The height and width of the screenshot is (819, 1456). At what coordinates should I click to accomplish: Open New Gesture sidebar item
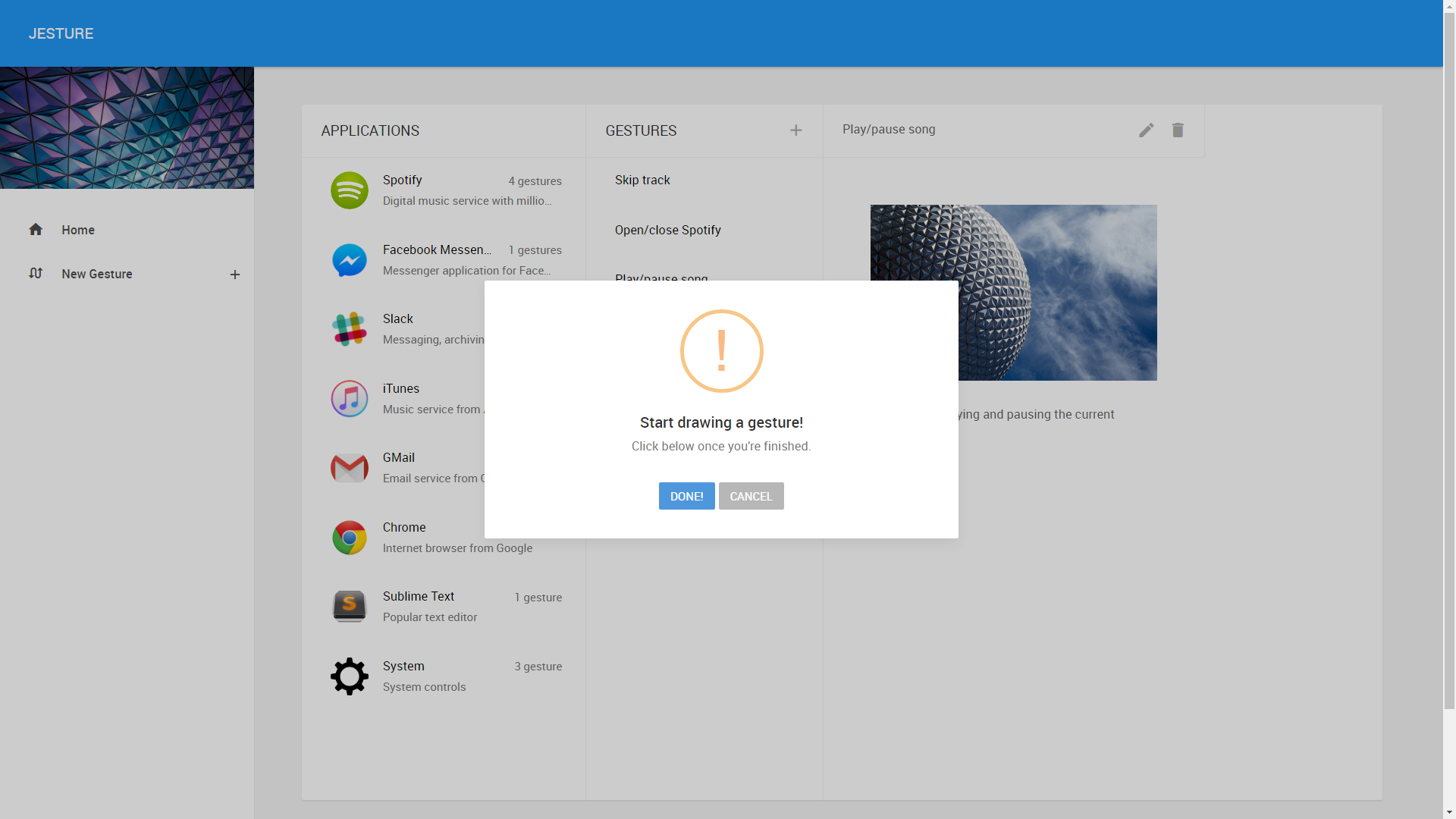(97, 274)
